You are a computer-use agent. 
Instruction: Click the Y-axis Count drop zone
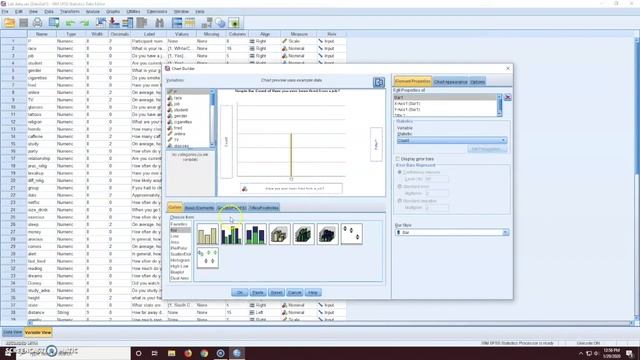point(227,142)
